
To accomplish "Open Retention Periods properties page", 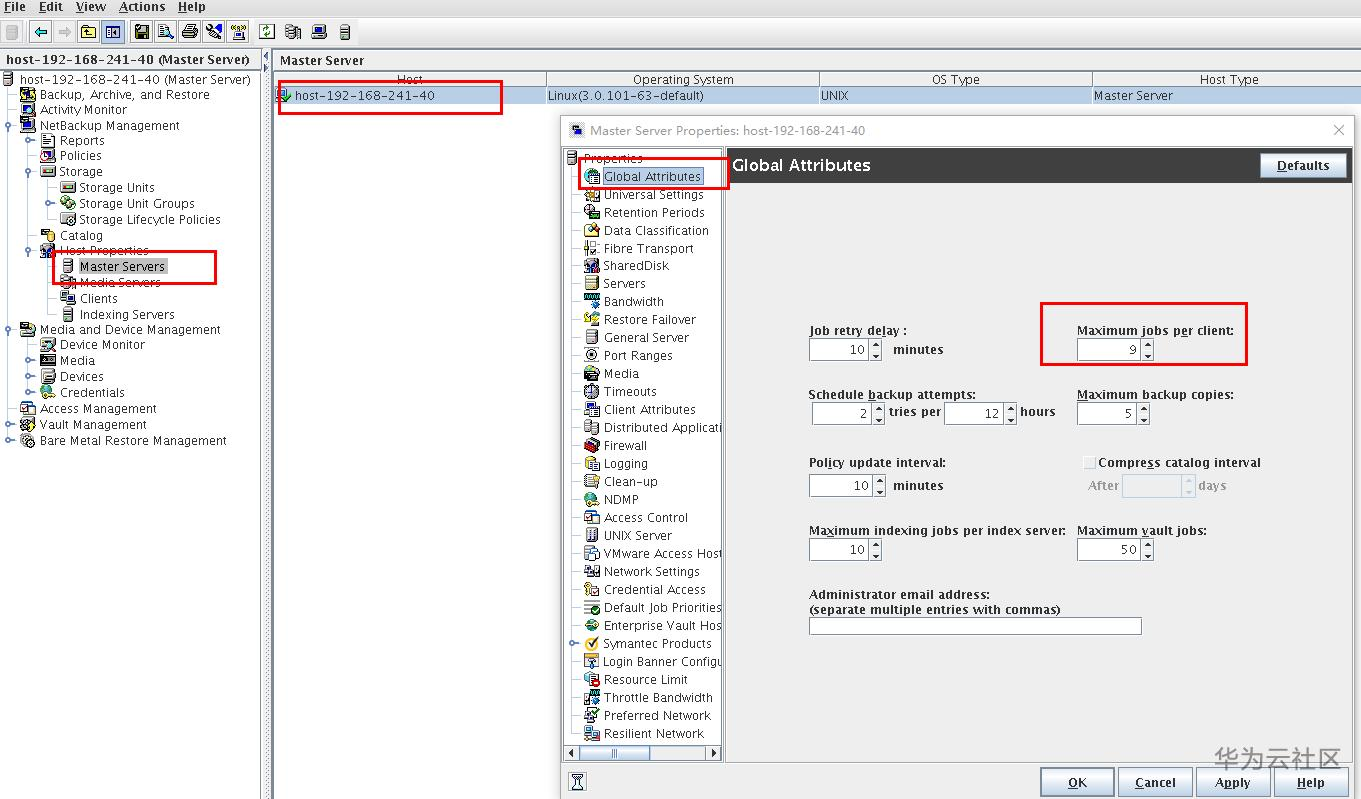I will (x=654, y=213).
